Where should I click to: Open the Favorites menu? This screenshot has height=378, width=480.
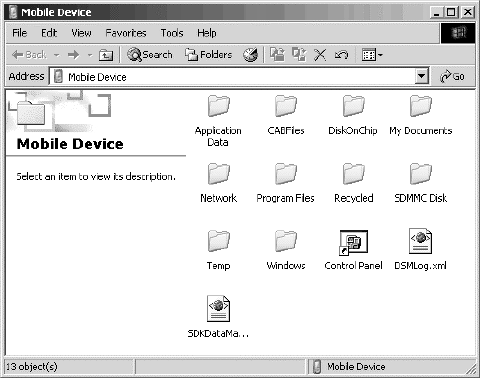pyautogui.click(x=126, y=33)
